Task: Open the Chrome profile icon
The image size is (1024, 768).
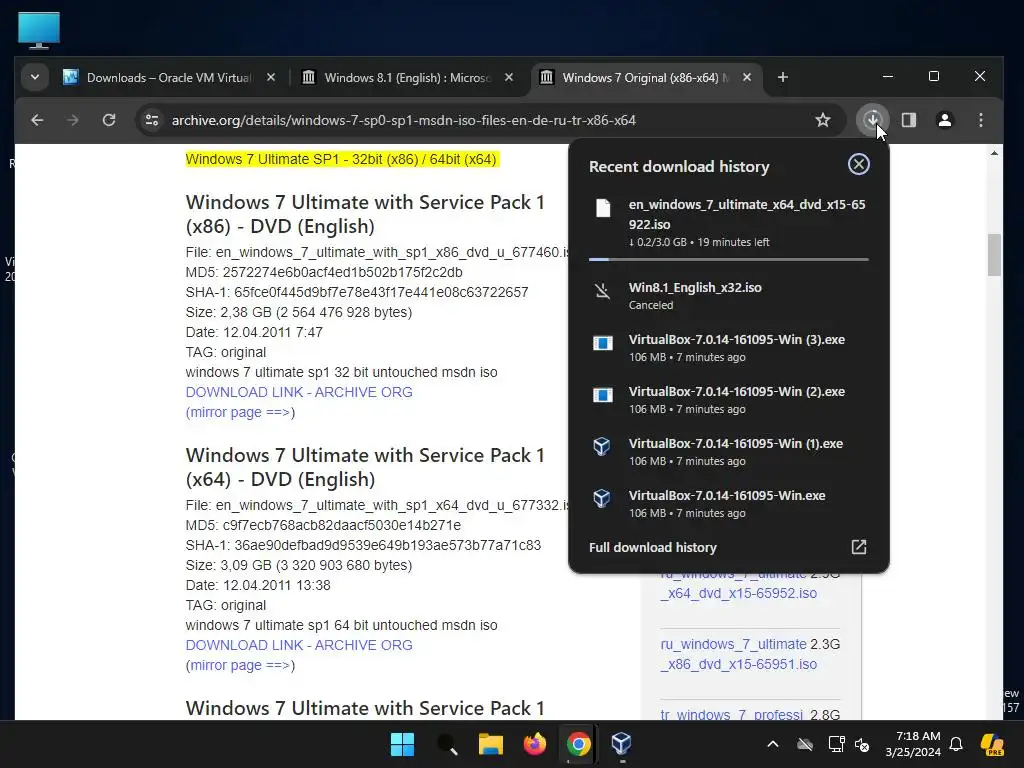Action: click(944, 120)
